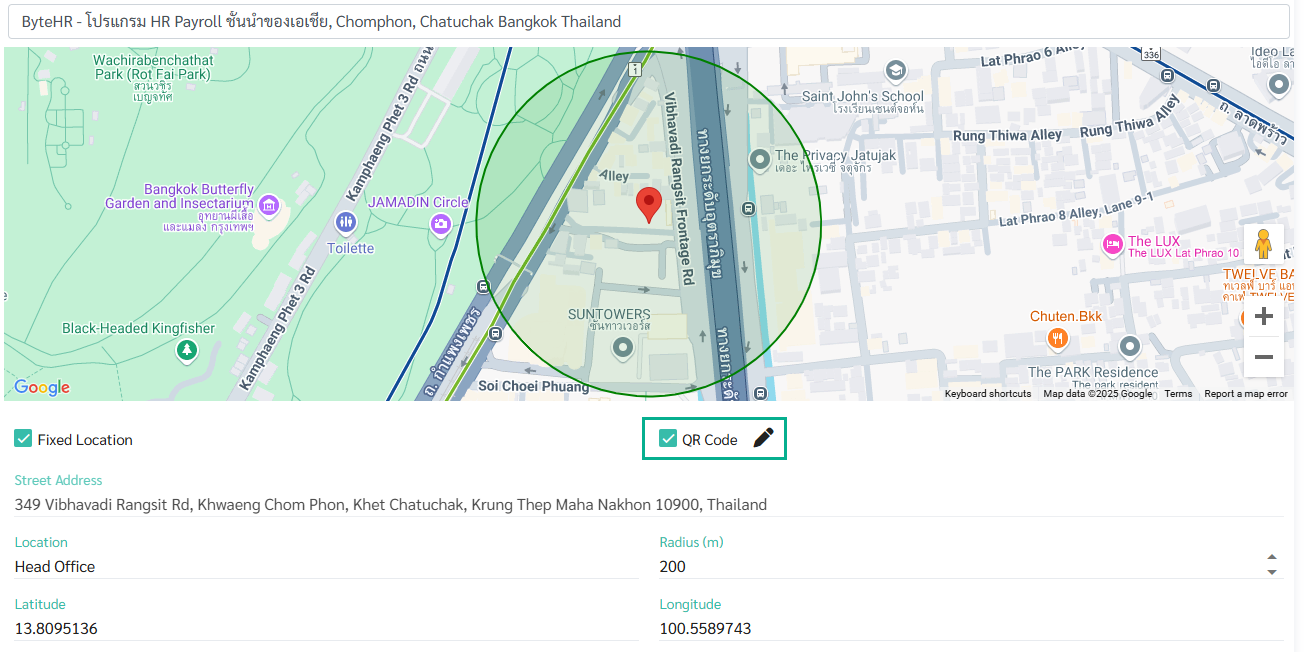
Task: Click Report a map error link
Action: click(1246, 394)
